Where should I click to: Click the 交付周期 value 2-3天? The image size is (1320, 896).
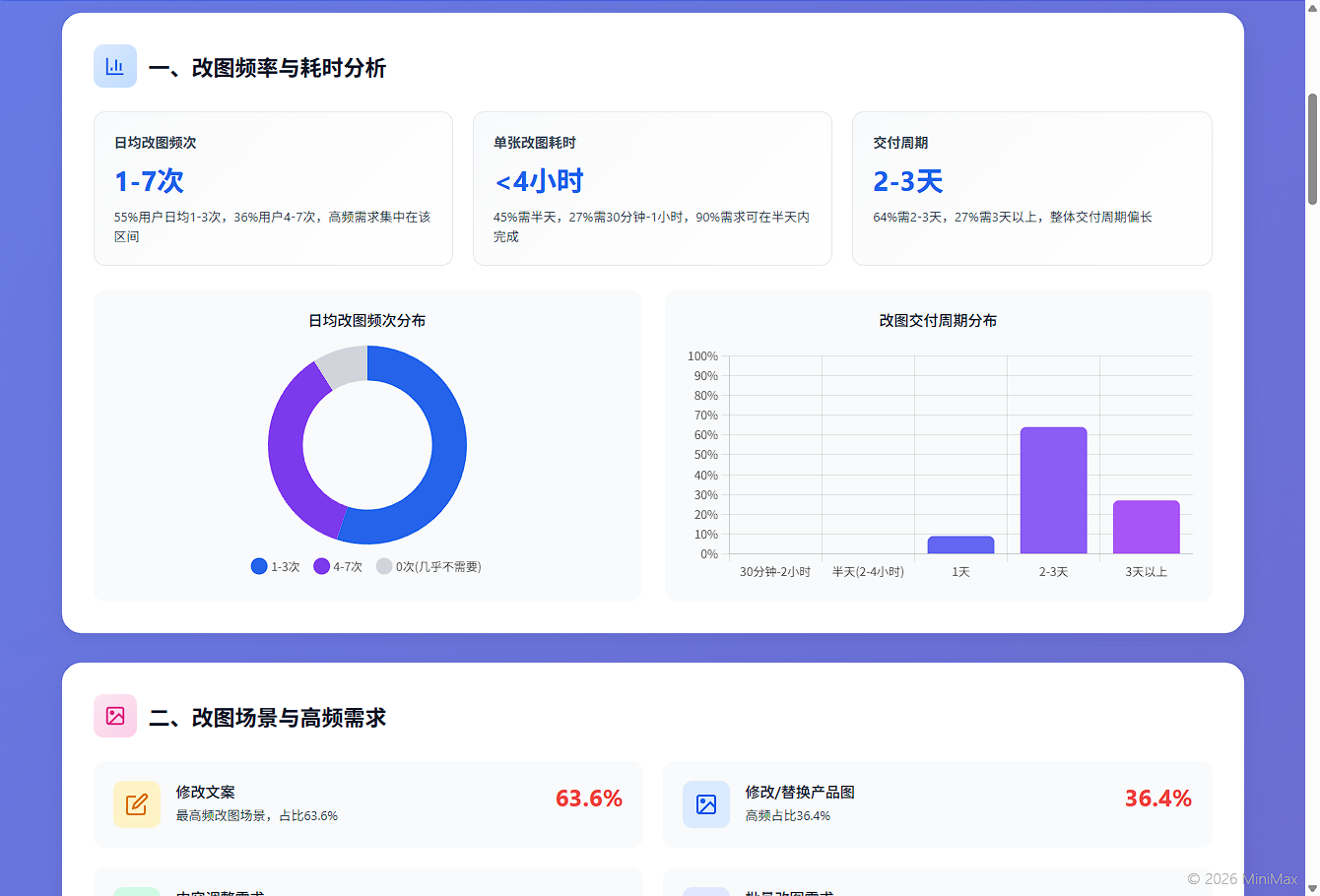tap(908, 181)
